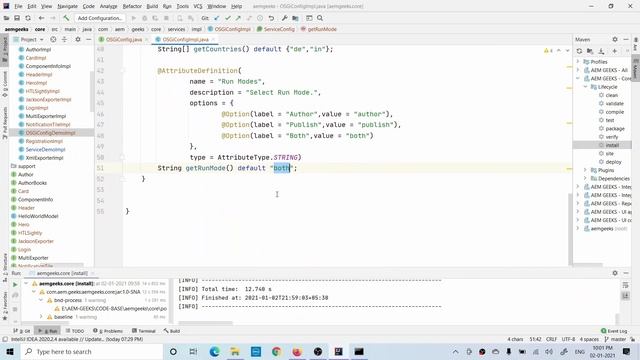
Task: Click Maven download sources icon
Action: tap(601, 51)
